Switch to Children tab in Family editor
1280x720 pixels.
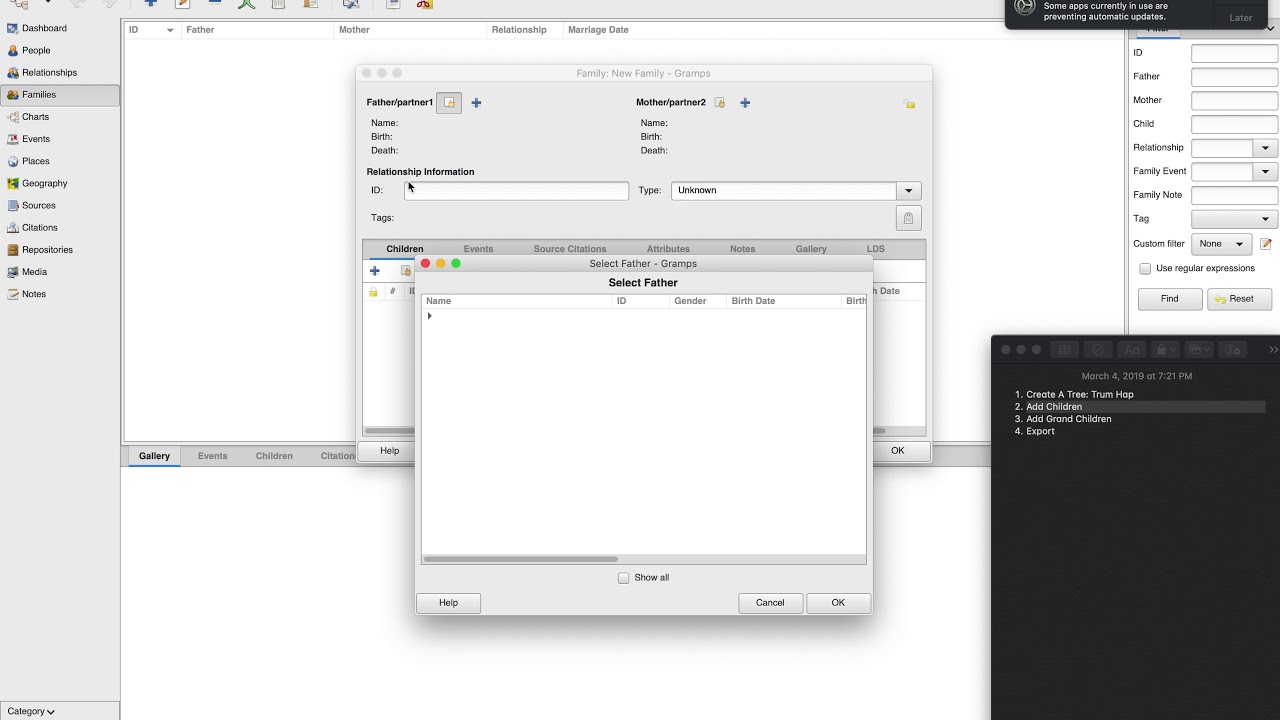[x=405, y=249]
